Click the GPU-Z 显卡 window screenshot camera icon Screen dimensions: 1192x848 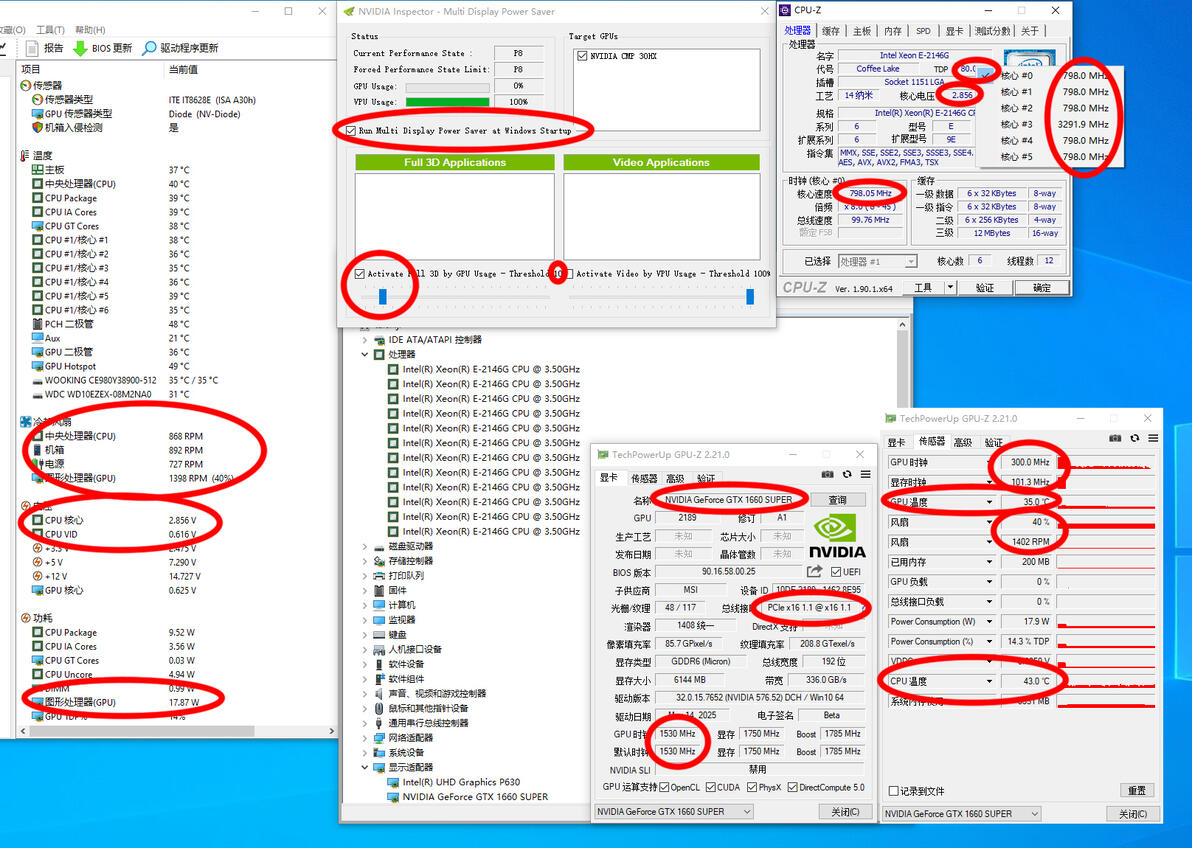(x=828, y=475)
